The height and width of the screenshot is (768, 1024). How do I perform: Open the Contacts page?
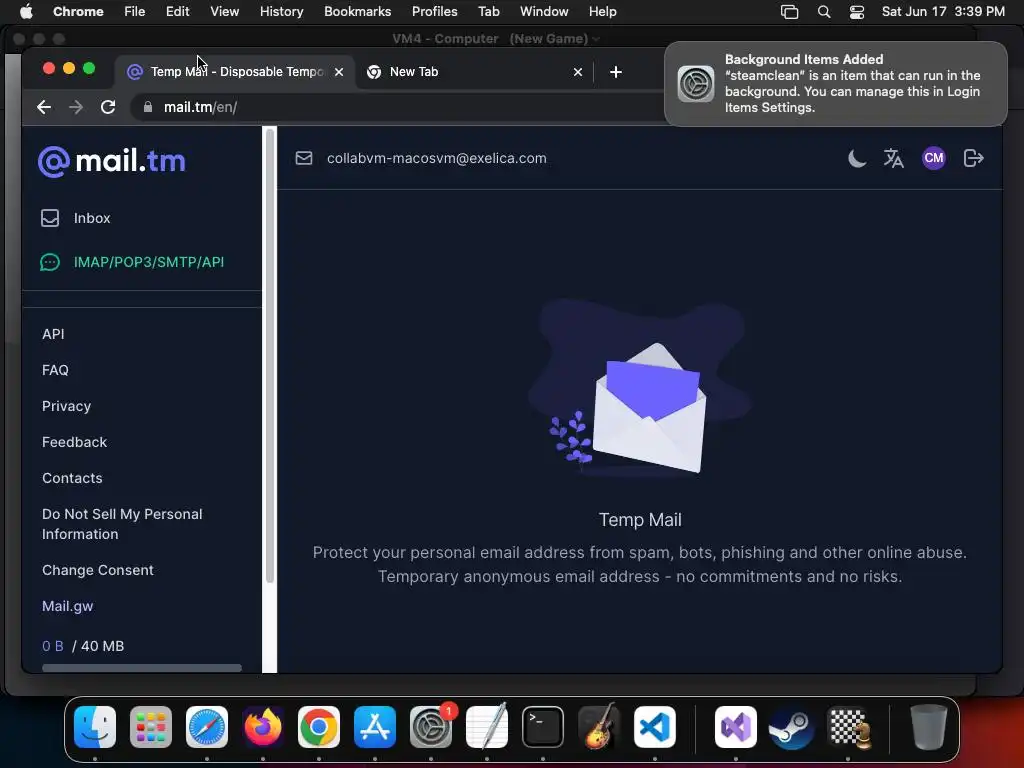(72, 478)
